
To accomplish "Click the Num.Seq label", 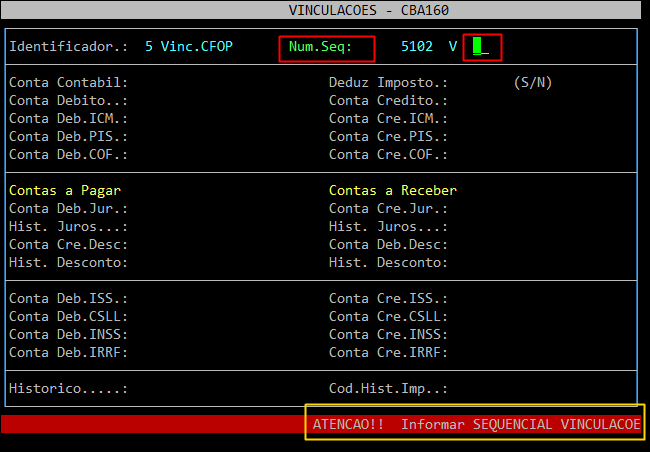I will tap(326, 47).
